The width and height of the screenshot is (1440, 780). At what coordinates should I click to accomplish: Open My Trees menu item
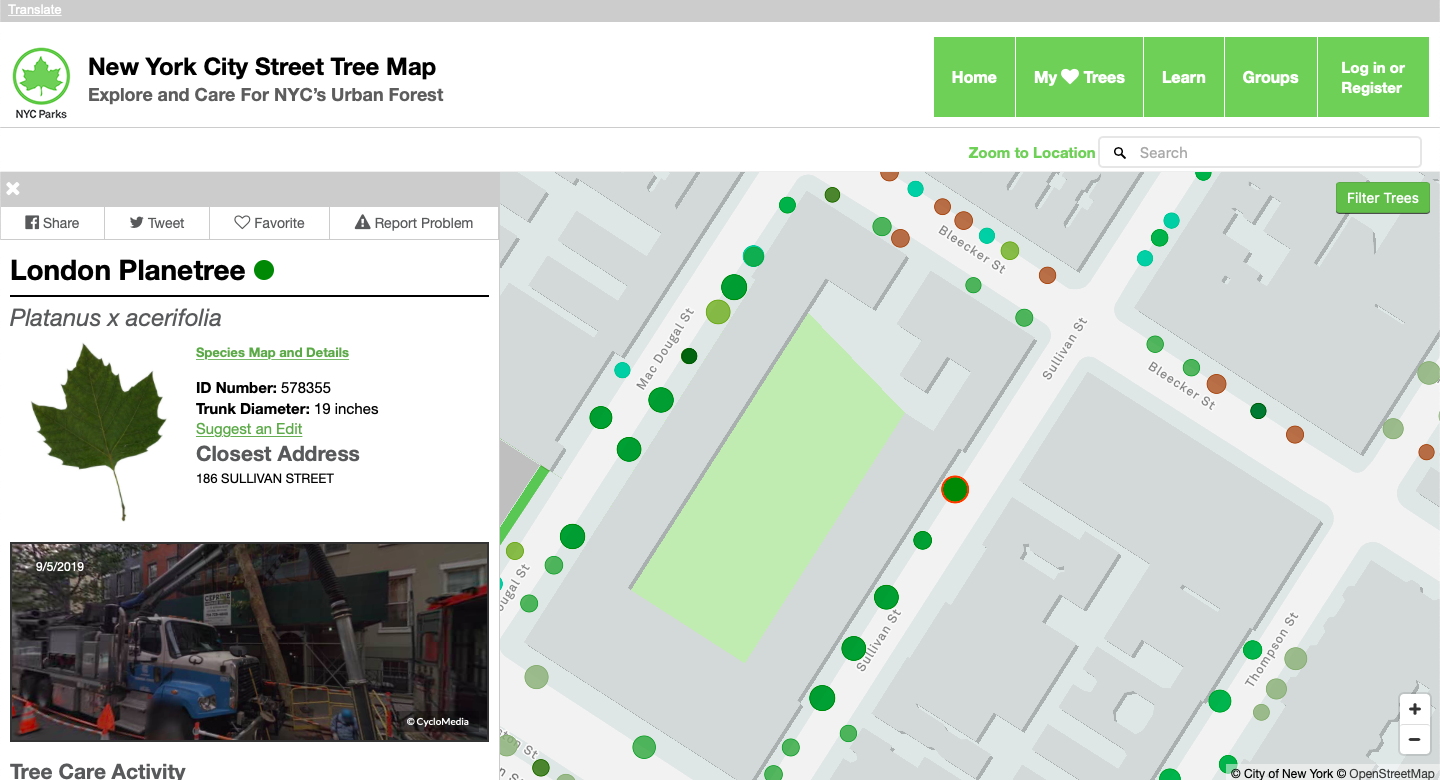tap(1079, 77)
